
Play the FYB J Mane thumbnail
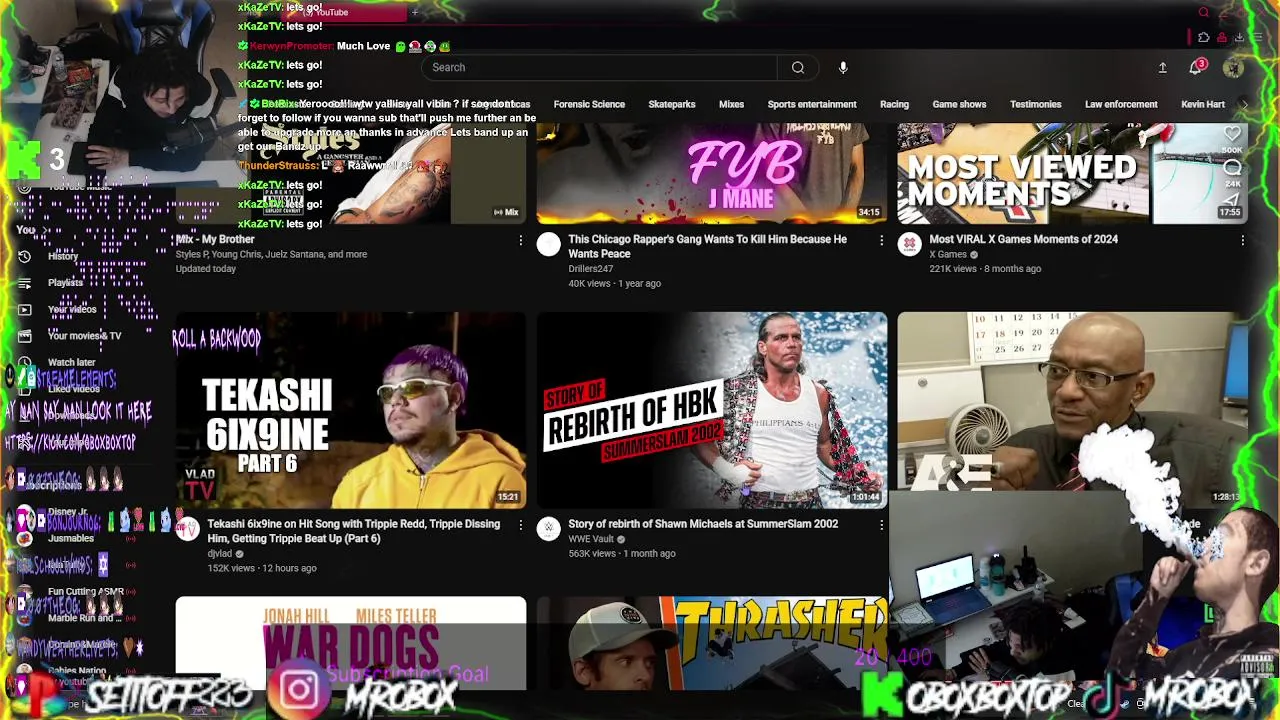point(711,173)
